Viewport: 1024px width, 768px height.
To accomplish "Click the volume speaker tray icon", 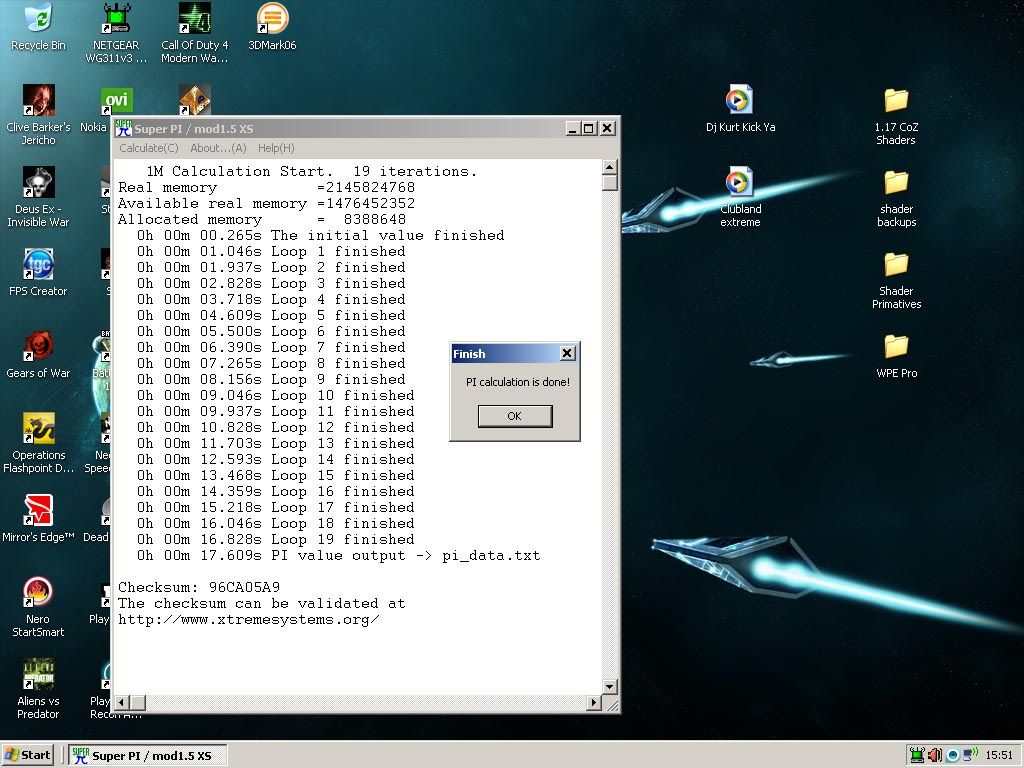I will 935,755.
